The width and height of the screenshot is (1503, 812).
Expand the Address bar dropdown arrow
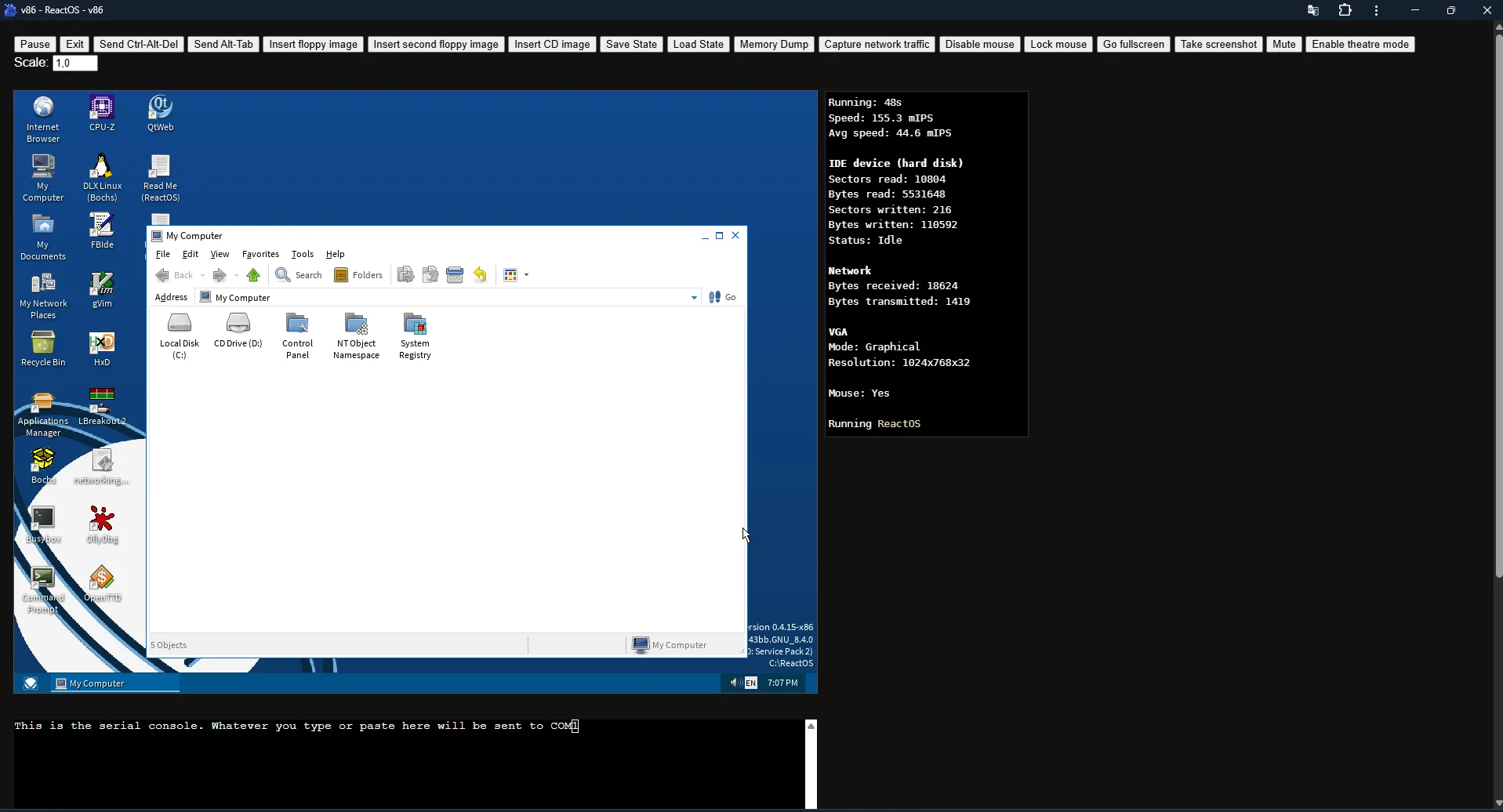click(x=695, y=298)
